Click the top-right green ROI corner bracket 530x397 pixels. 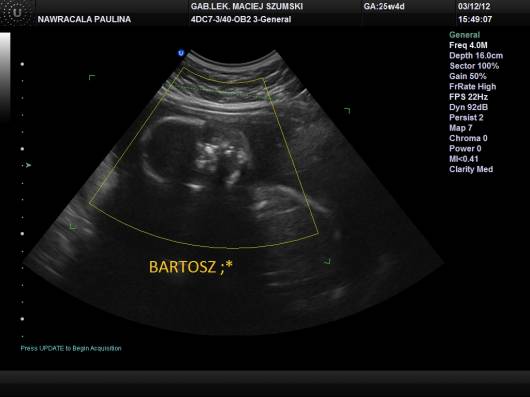[347, 110]
